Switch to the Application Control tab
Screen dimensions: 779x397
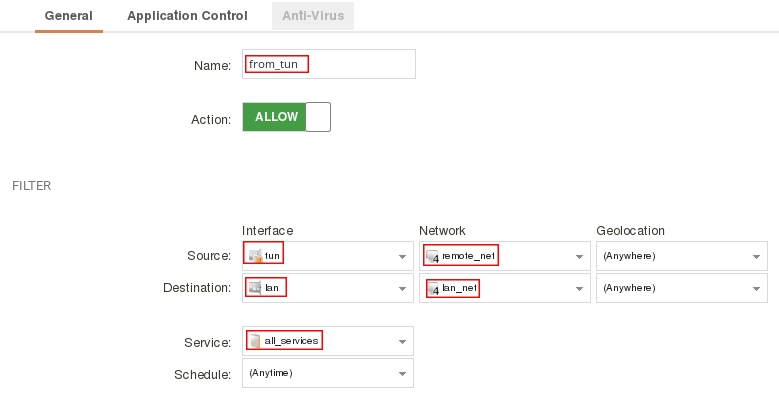pos(187,16)
